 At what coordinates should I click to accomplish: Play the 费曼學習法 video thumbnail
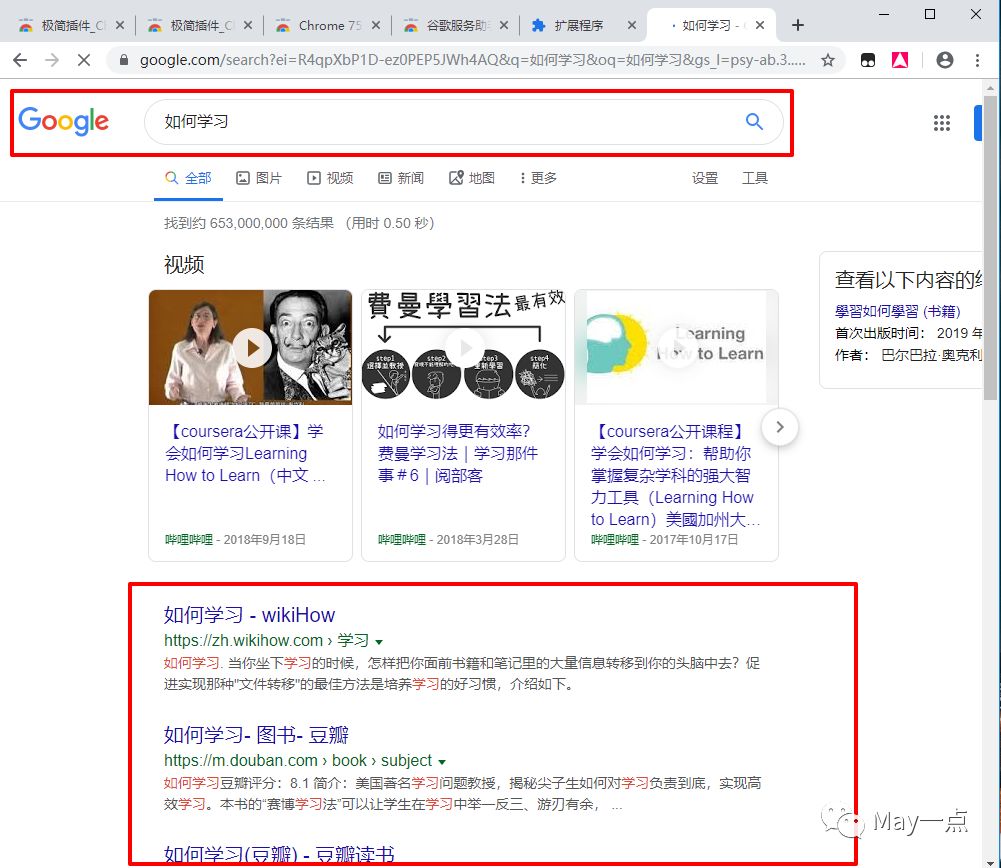pos(463,347)
